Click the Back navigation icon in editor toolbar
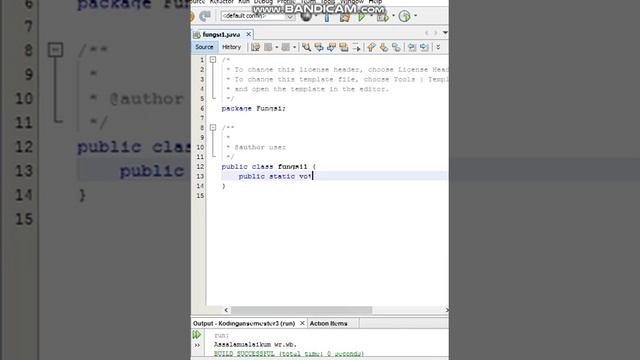Image resolution: width=640 pixels, height=360 pixels. pyautogui.click(x=268, y=47)
